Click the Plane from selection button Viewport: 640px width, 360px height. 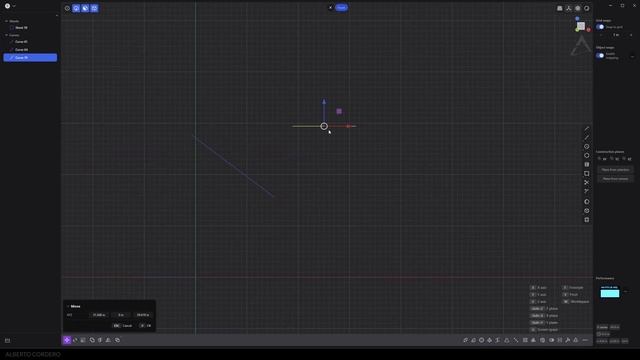(x=616, y=170)
